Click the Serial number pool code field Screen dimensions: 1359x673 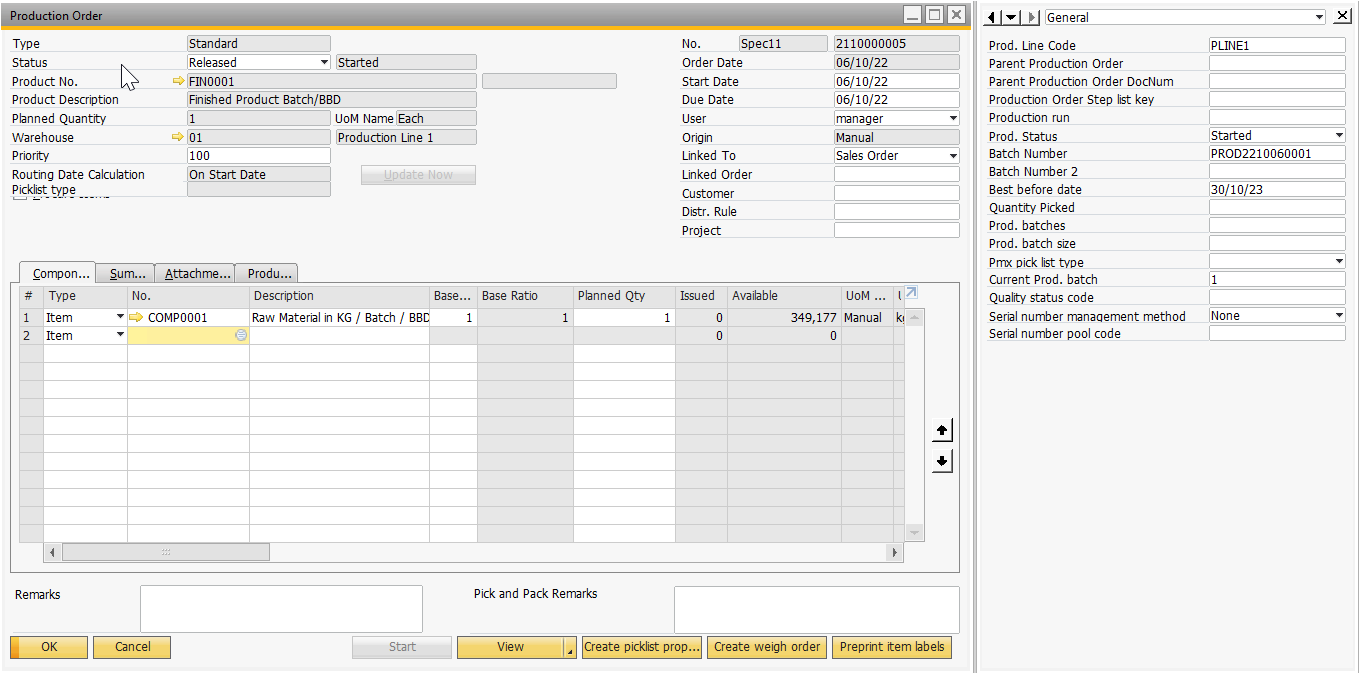[x=1277, y=333]
